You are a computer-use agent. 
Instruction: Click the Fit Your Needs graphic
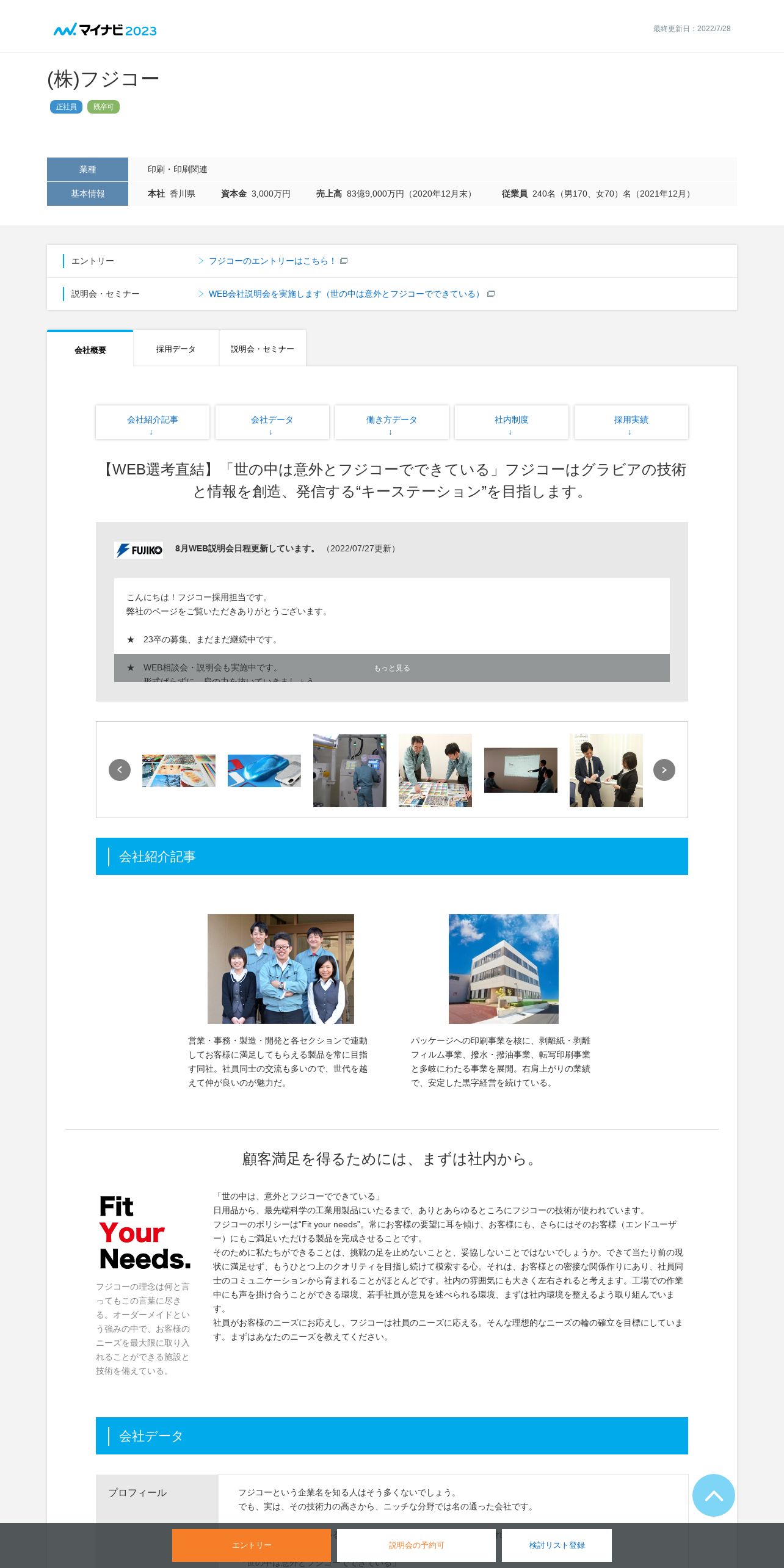pyautogui.click(x=145, y=1232)
